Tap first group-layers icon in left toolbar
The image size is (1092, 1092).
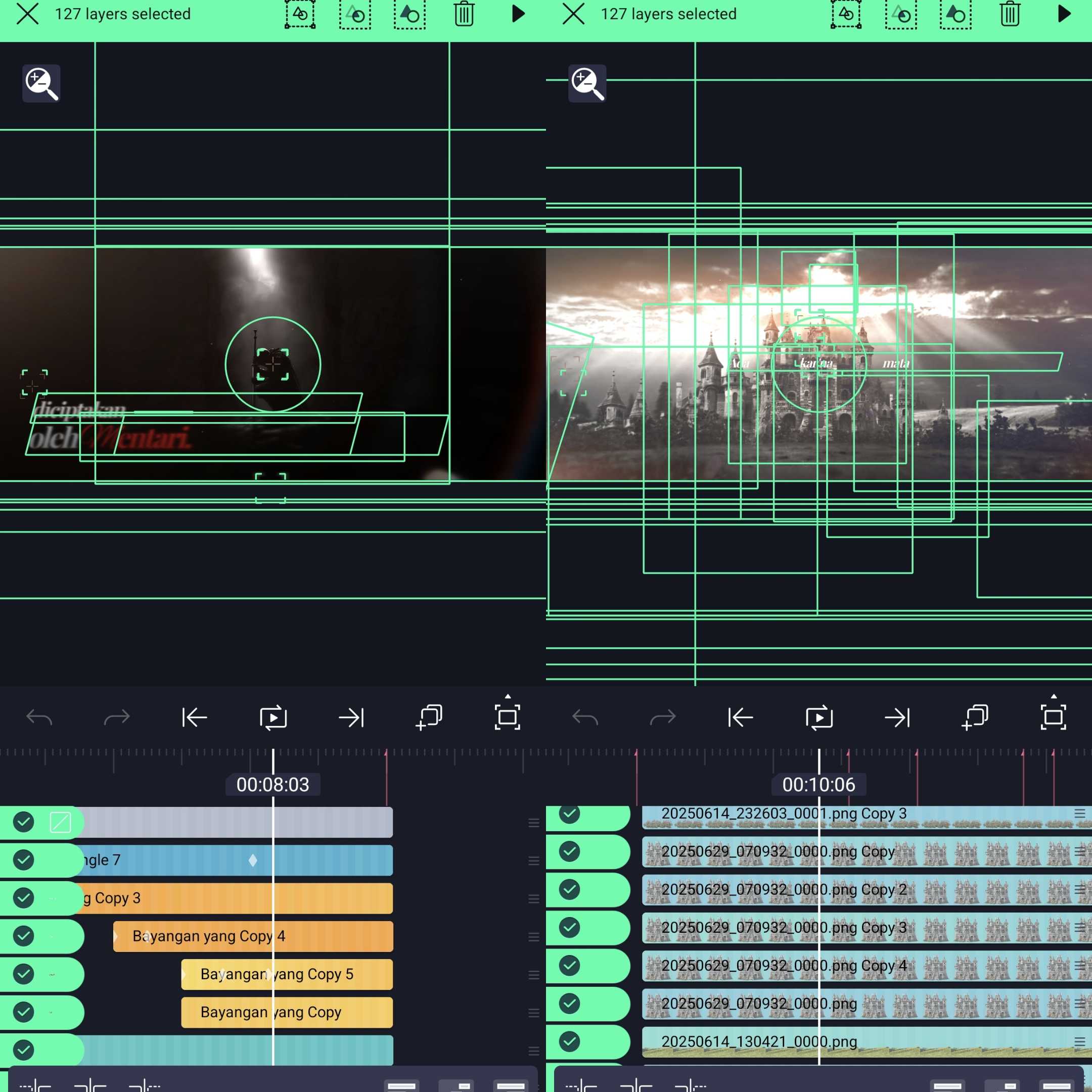point(300,14)
